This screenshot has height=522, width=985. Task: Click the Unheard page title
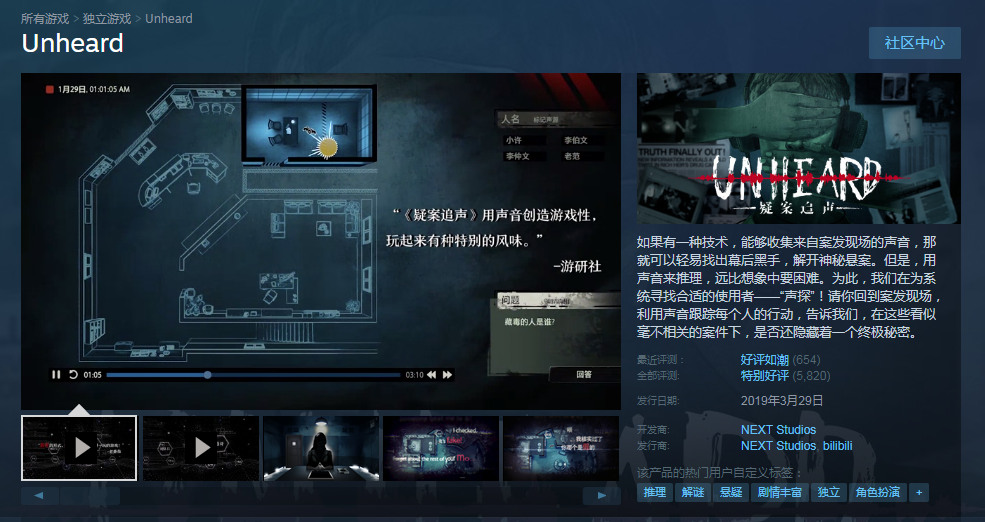pyautogui.click(x=72, y=43)
